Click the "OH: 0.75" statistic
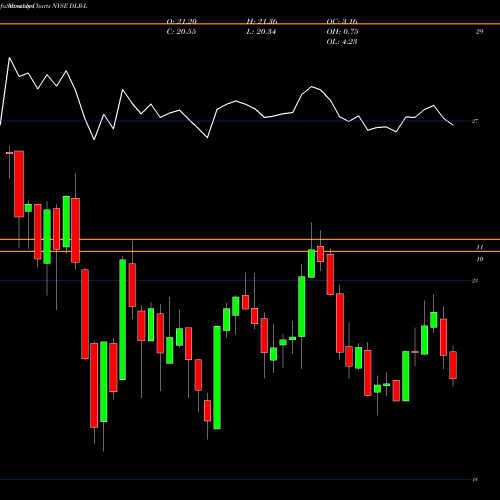Image resolution: width=500 pixels, height=500 pixels. tap(343, 32)
